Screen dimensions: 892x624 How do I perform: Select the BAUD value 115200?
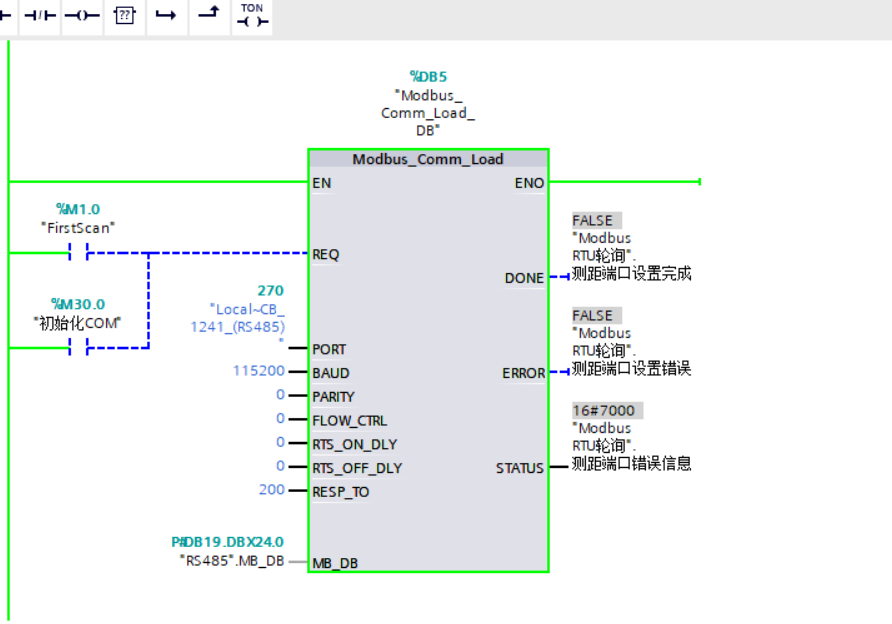click(x=256, y=372)
